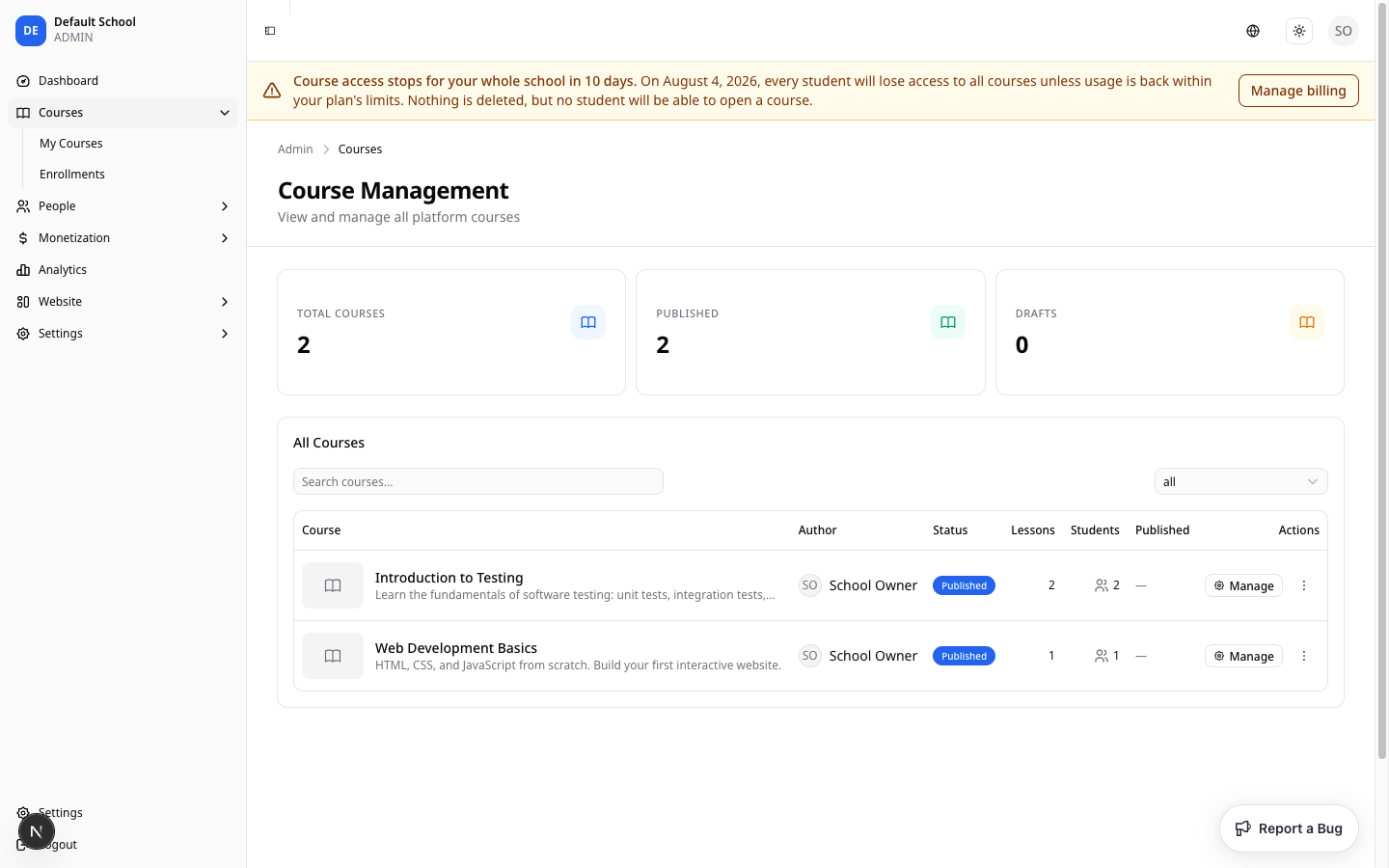Click students icon in Web Development Basics row
The width and height of the screenshot is (1389, 868).
click(x=1102, y=656)
